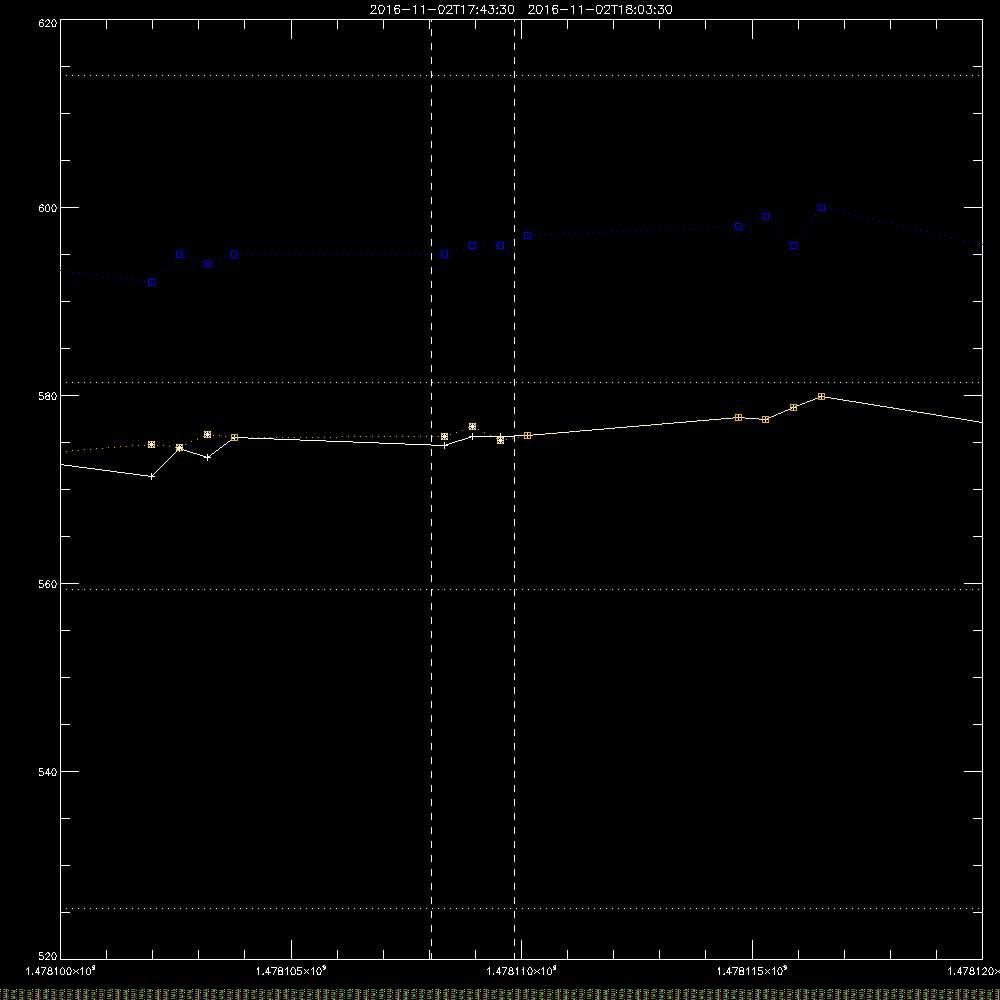Select the 520 y-axis label
Viewport: 1000px width, 1000px height.
click(x=48, y=956)
